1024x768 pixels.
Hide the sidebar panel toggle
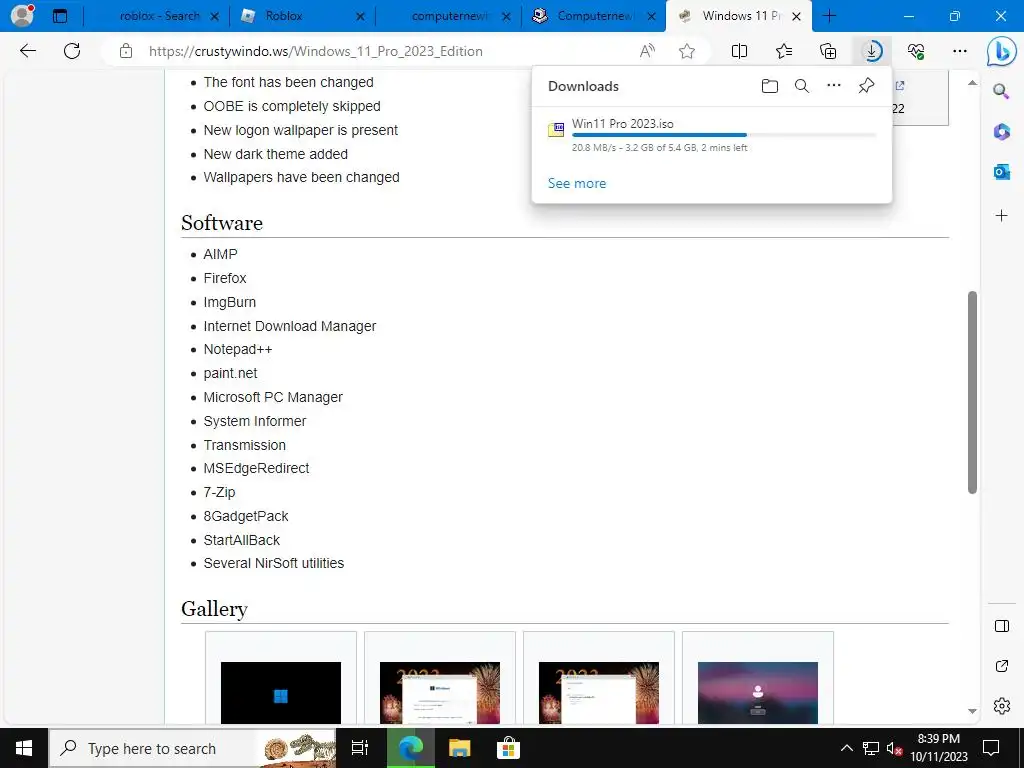pos(1001,626)
